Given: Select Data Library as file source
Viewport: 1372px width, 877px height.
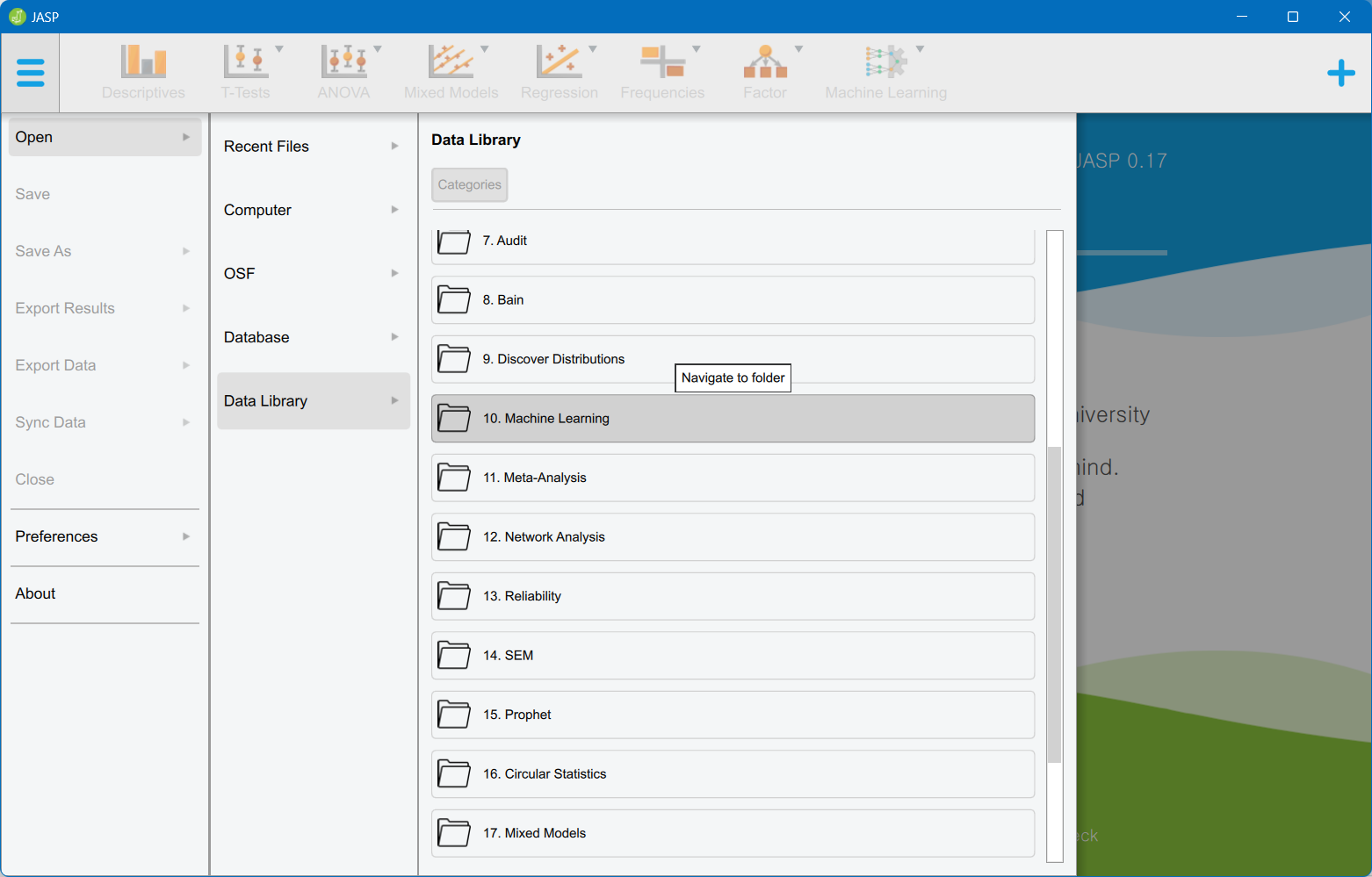Looking at the screenshot, I should pyautogui.click(x=314, y=401).
